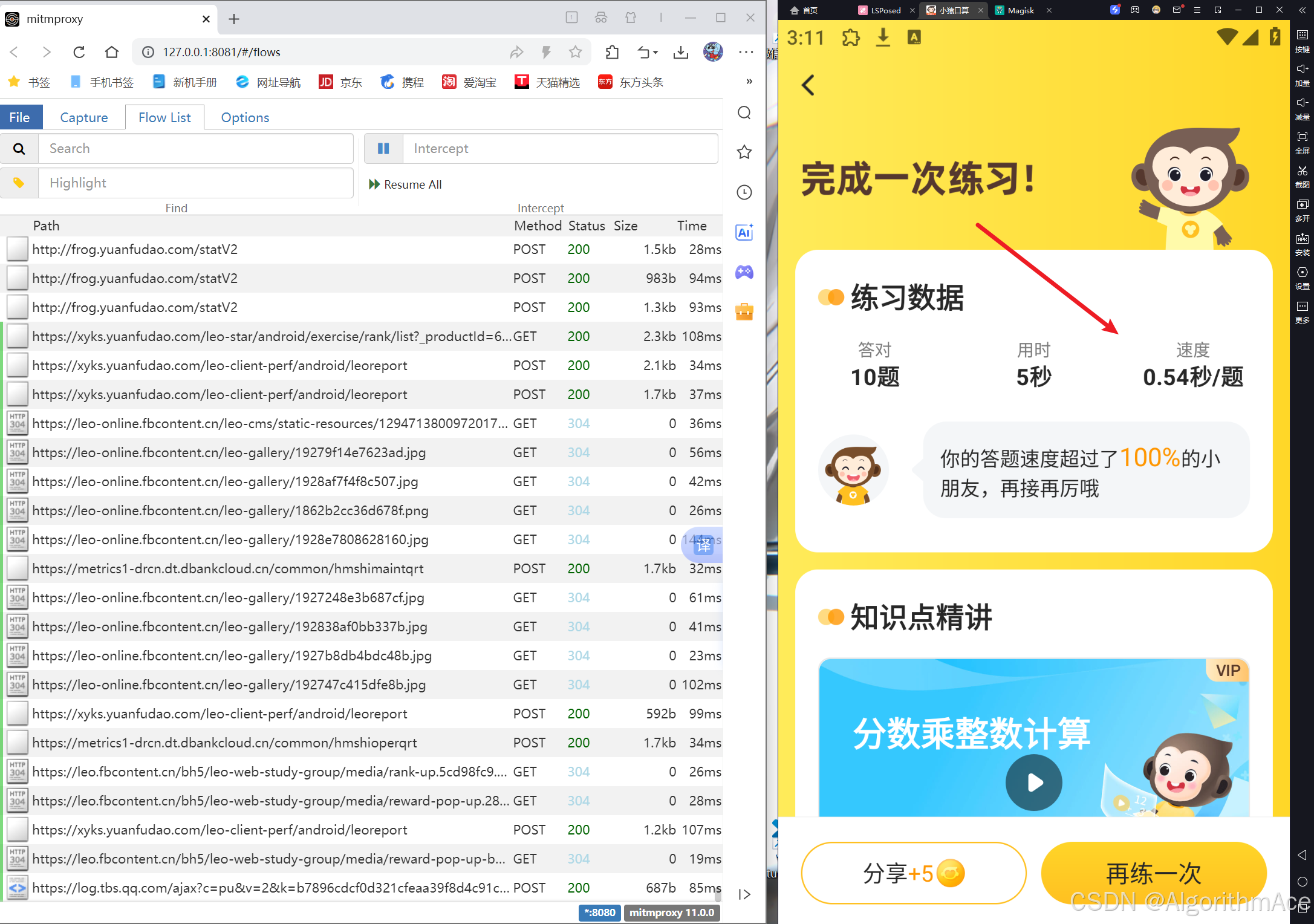Screen dimensions: 1314x924
Task: Open the browser downloads icon
Action: (681, 52)
